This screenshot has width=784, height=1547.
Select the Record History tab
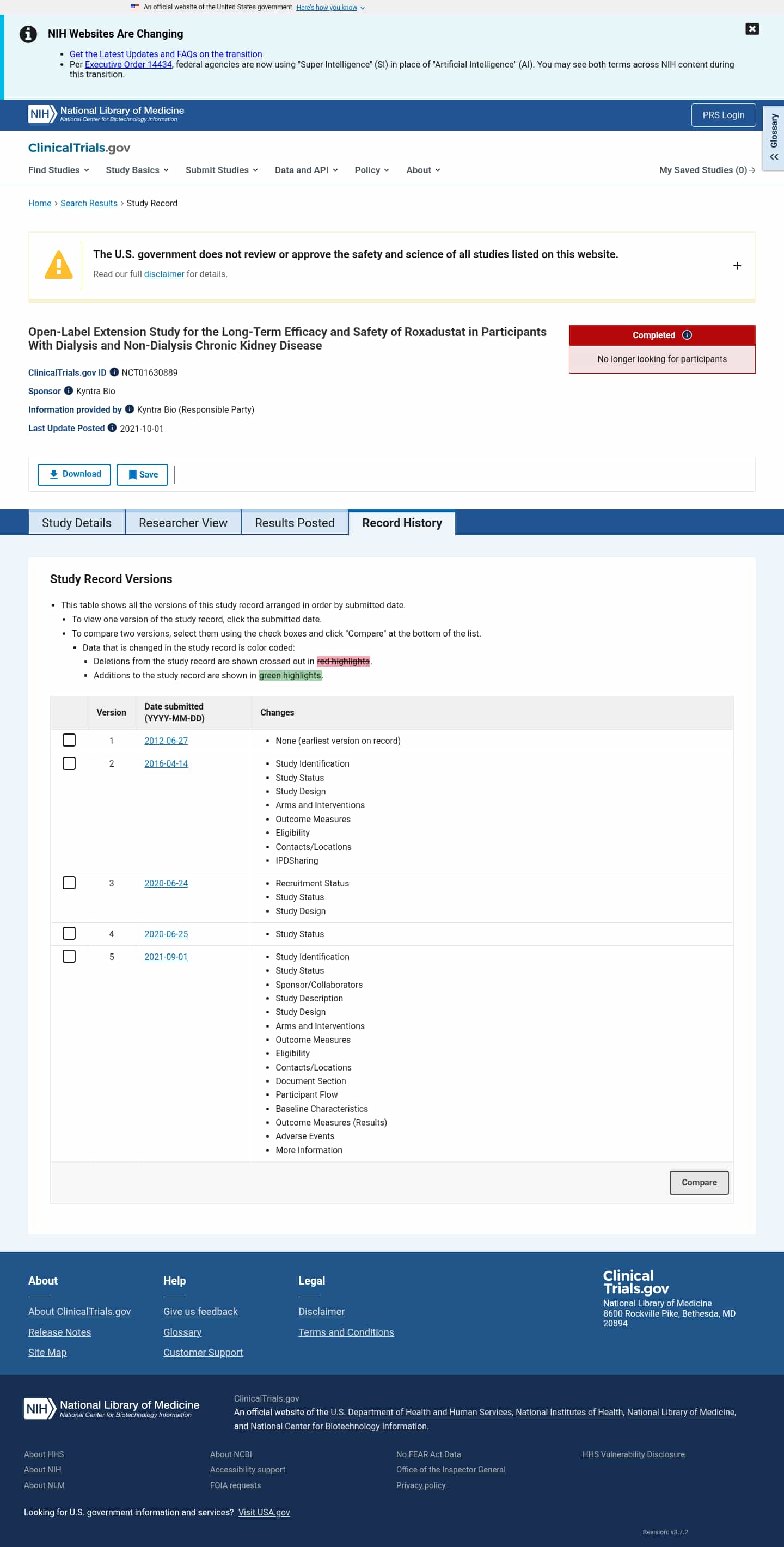(402, 522)
